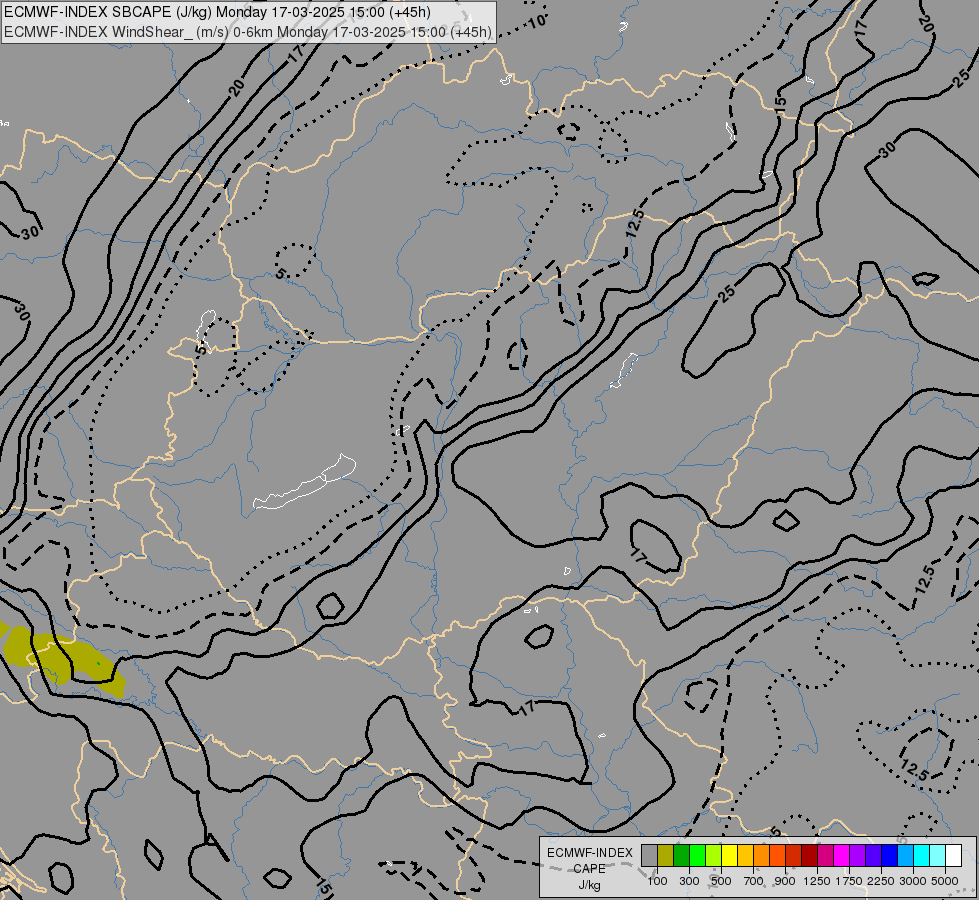Click the legend value 2250

click(881, 881)
